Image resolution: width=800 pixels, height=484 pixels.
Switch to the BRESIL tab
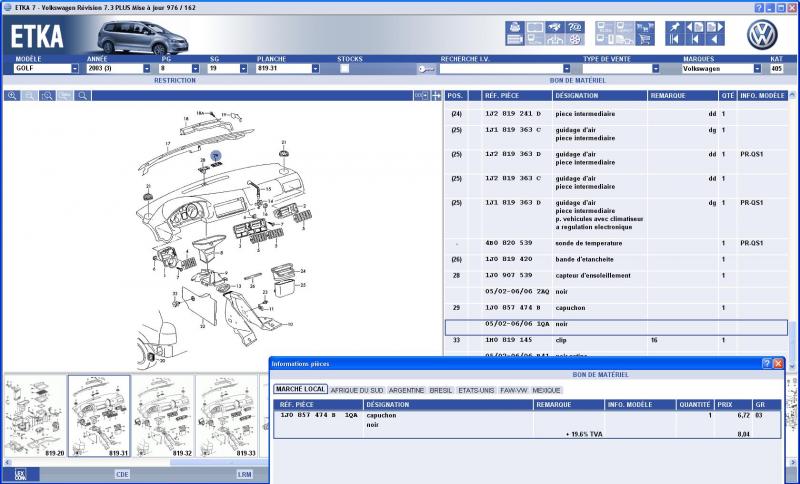tap(441, 390)
